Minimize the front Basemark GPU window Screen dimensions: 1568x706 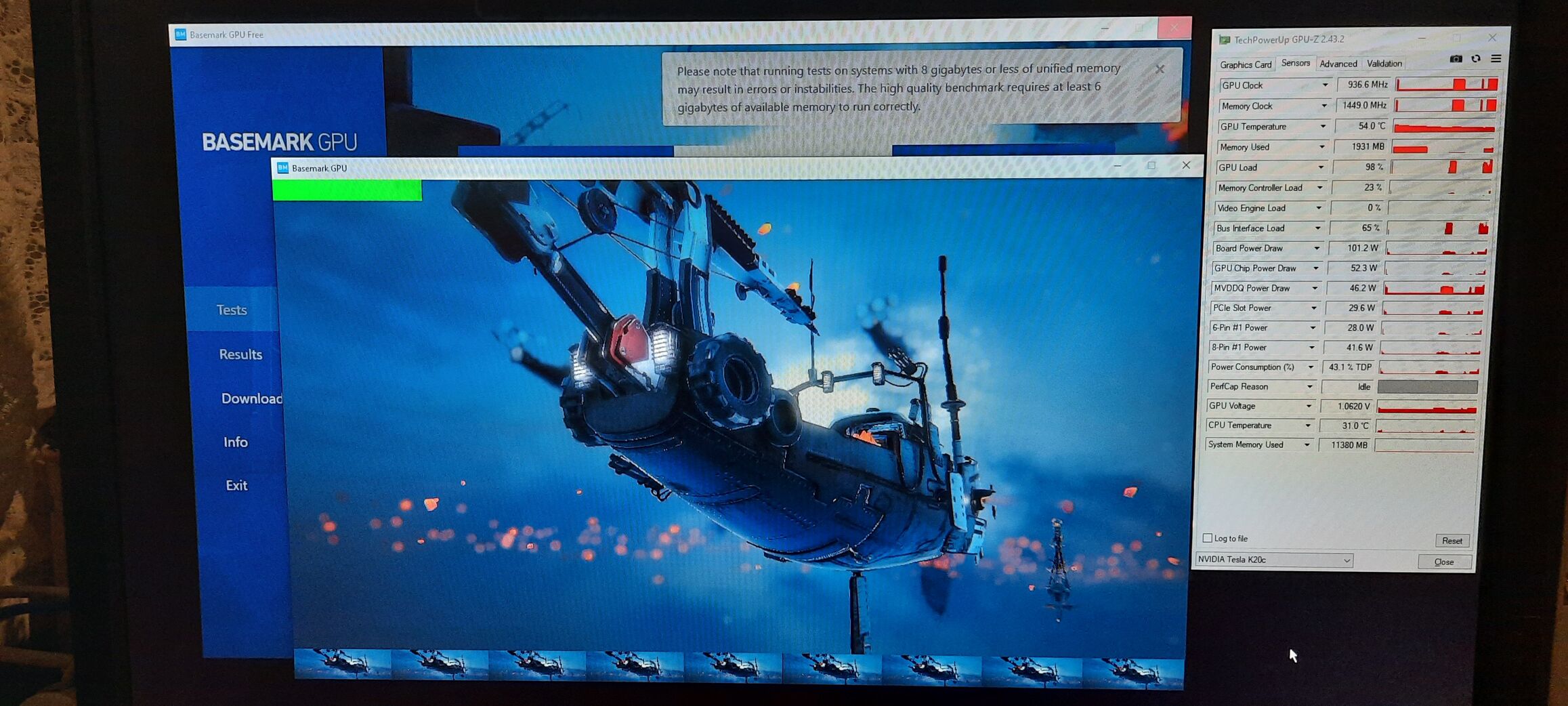tap(1118, 166)
